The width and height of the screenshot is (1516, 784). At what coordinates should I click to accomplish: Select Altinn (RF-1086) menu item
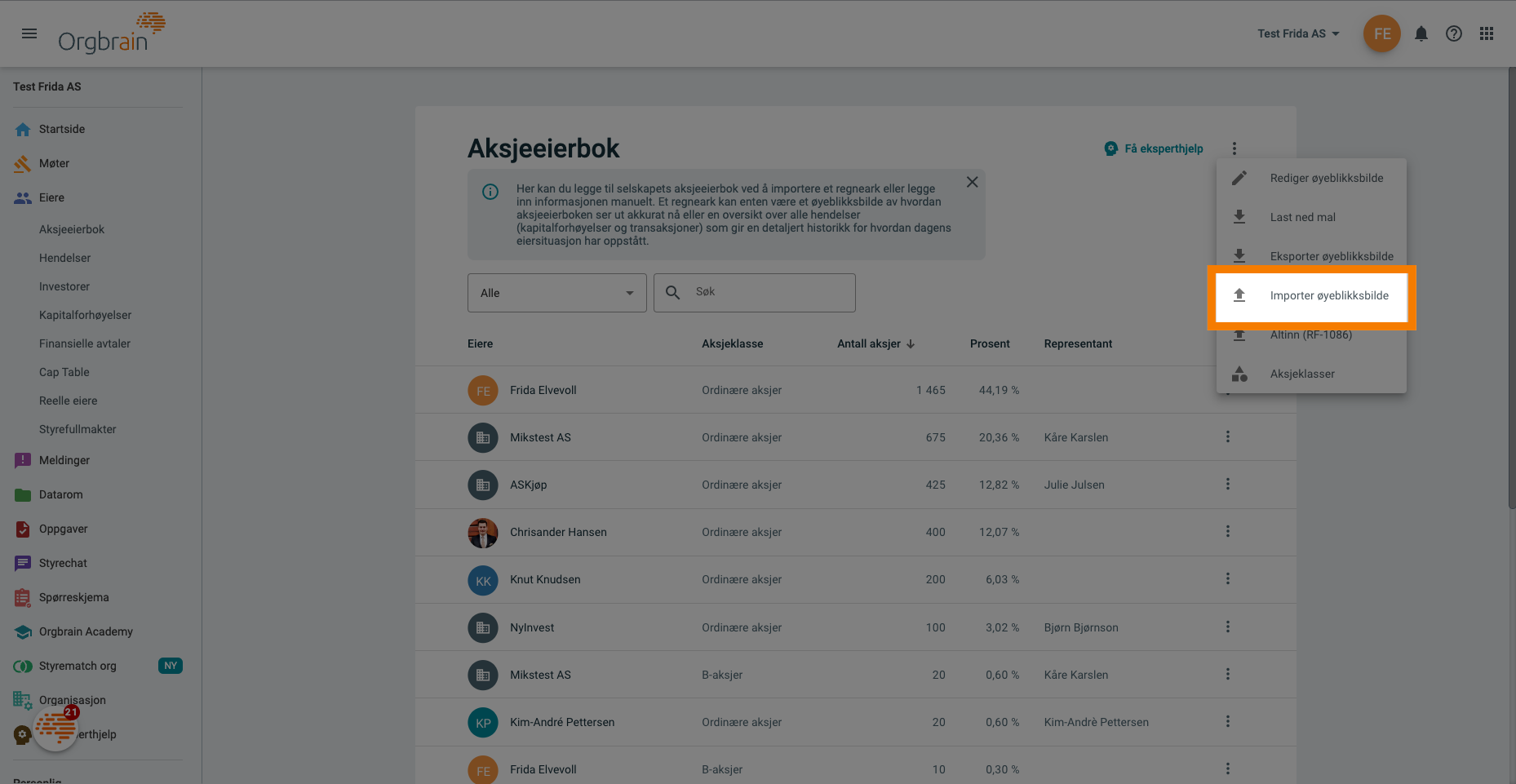pos(1311,334)
